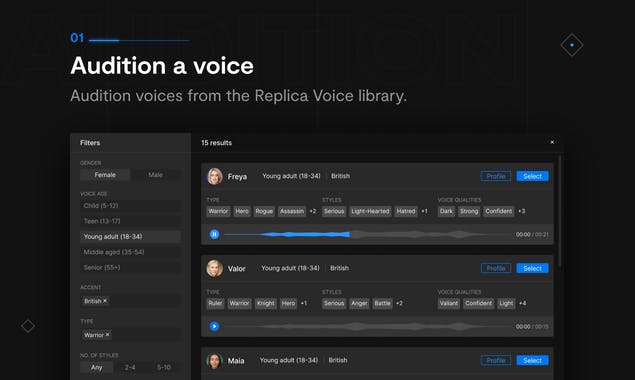The width and height of the screenshot is (635, 380).
Task: Click the Anger style tag
Action: coord(359,303)
